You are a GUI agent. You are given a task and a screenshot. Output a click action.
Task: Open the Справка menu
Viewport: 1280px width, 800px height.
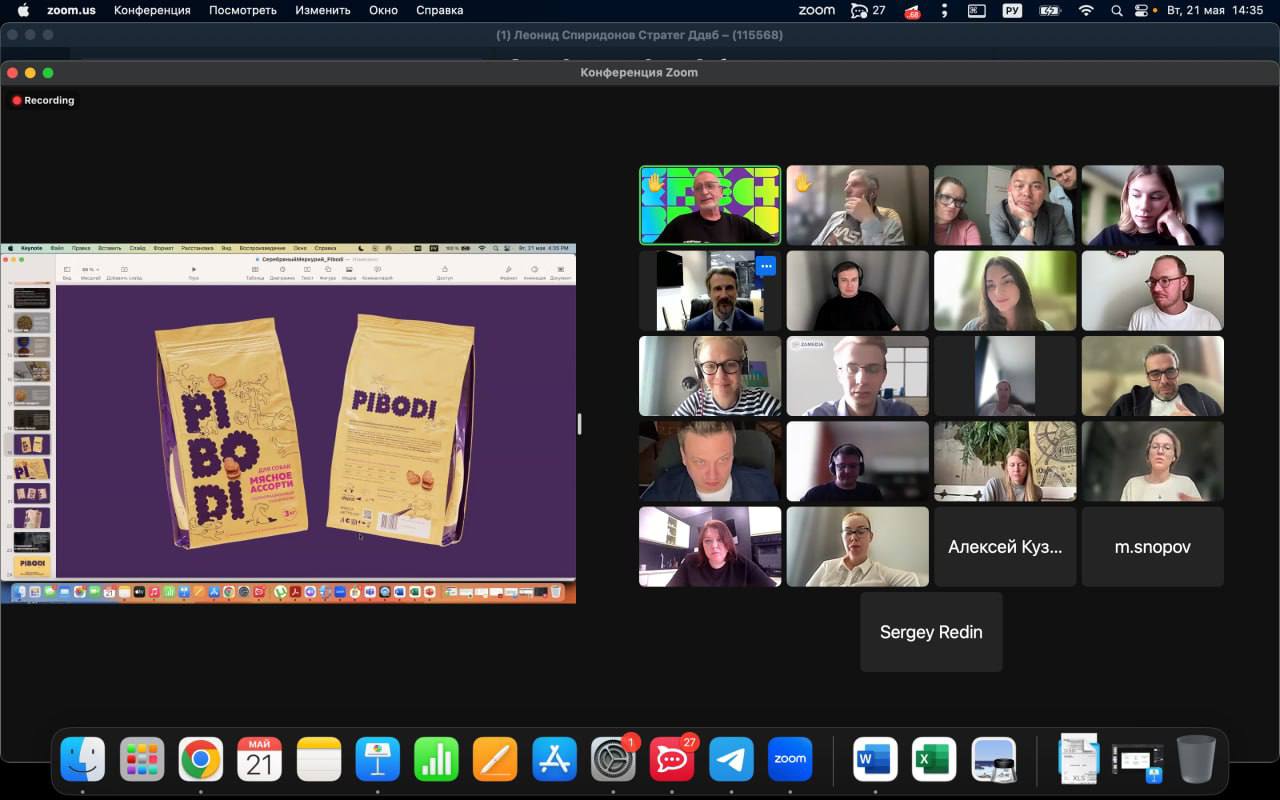439,10
